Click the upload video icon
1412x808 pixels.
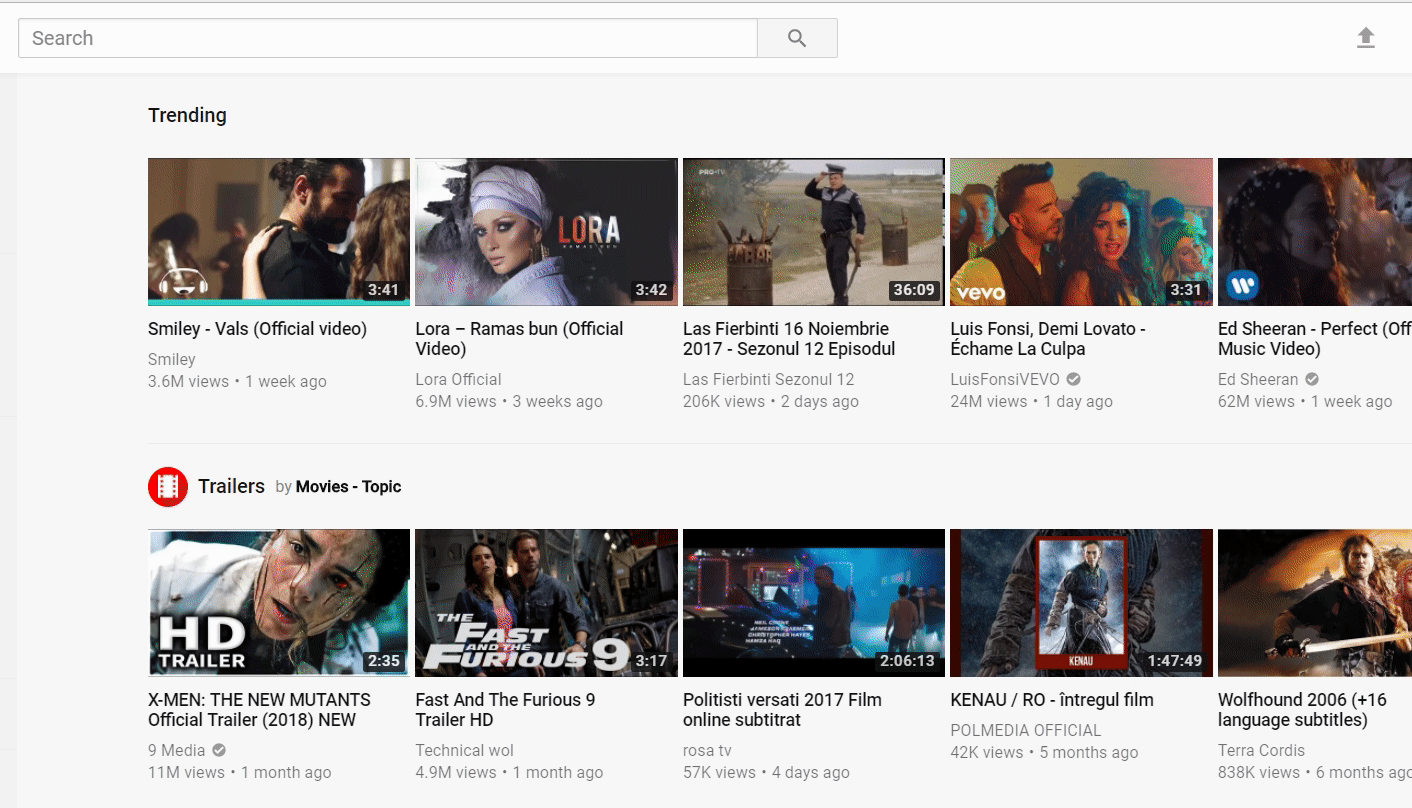coord(1365,38)
